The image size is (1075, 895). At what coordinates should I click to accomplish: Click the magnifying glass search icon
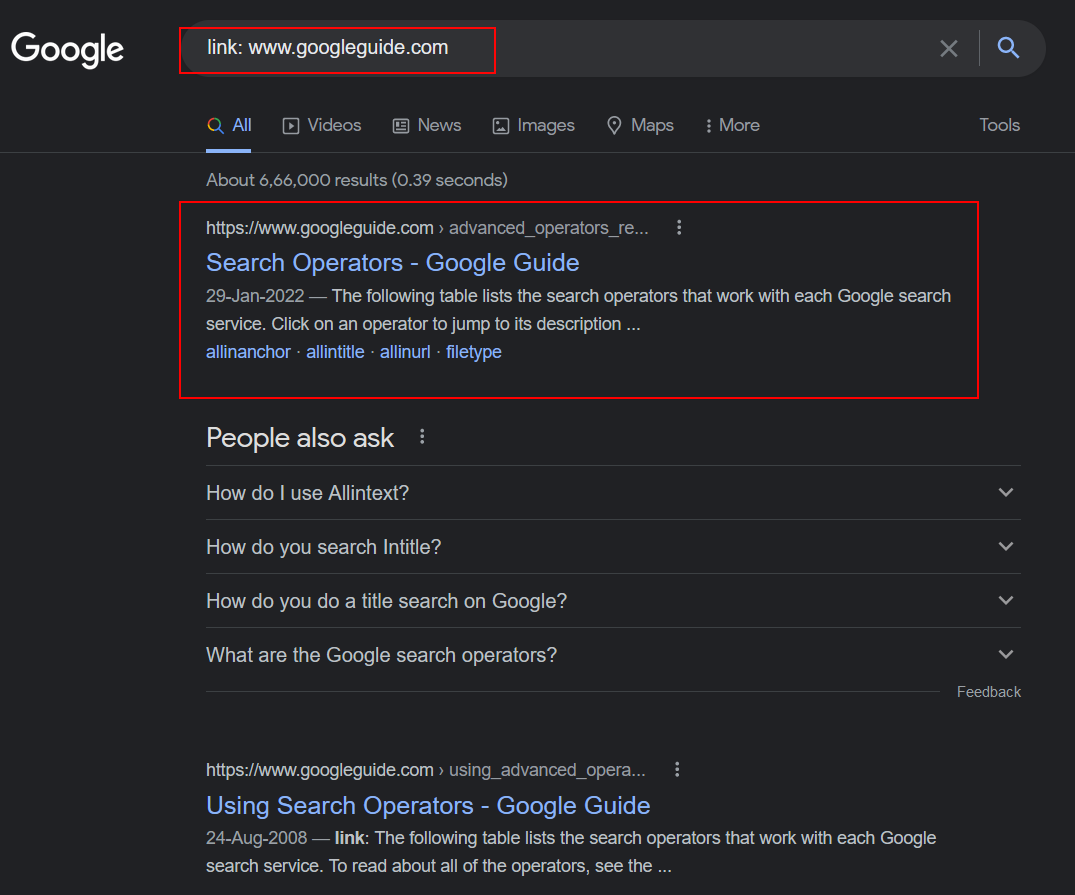point(1008,48)
